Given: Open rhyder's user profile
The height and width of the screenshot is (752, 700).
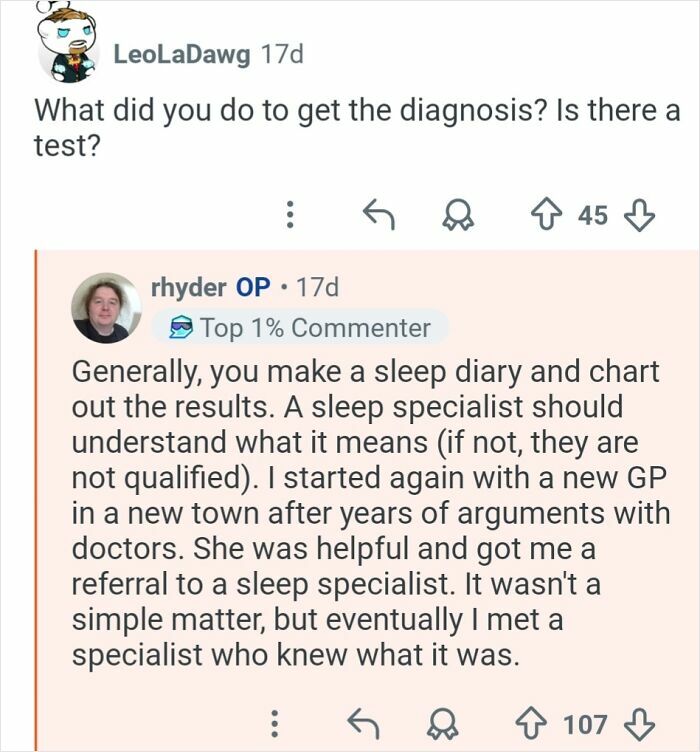Looking at the screenshot, I should tap(190, 287).
